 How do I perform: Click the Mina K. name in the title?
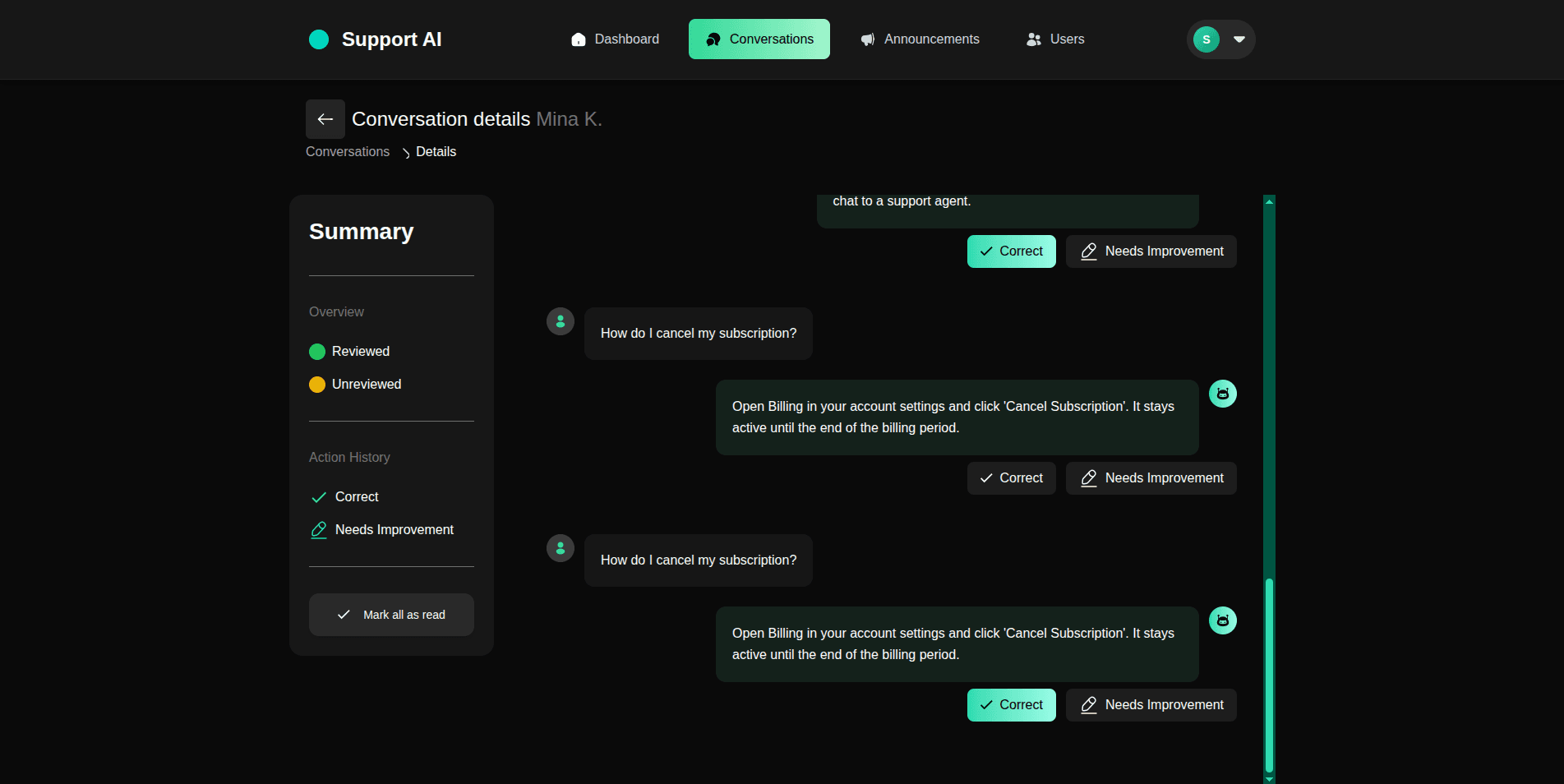pyautogui.click(x=569, y=119)
